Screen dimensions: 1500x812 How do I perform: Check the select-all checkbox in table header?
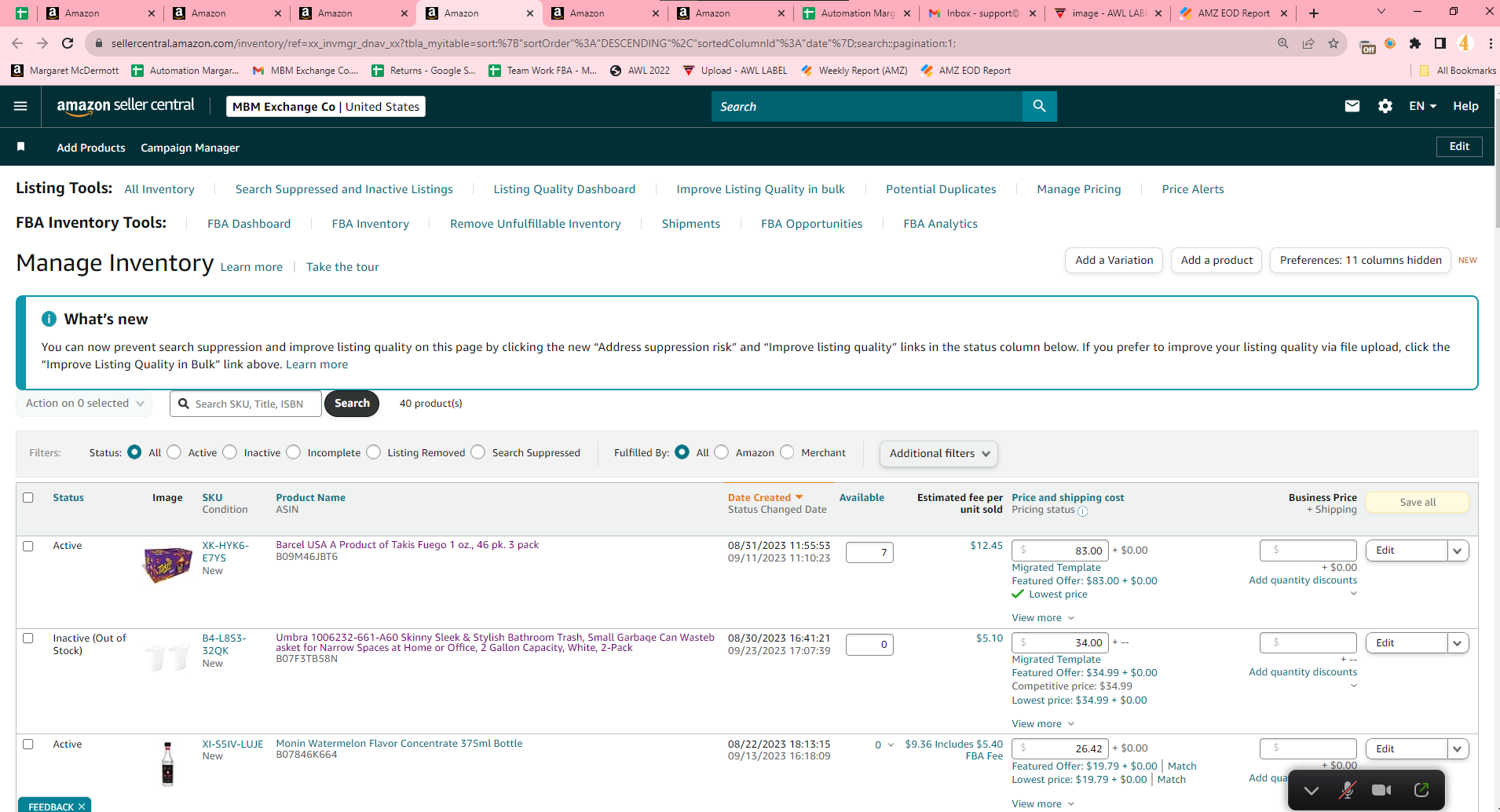click(28, 498)
